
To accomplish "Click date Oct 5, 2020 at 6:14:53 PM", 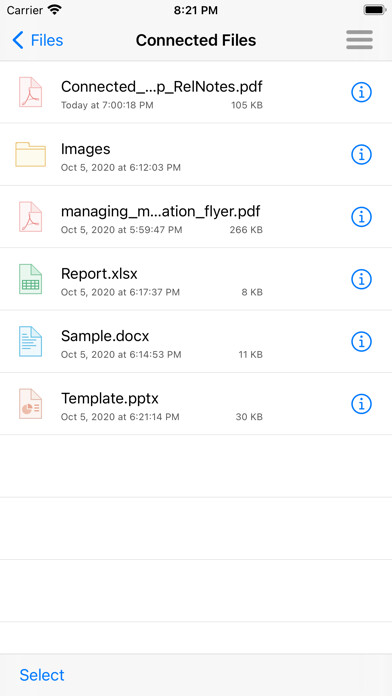I will 121,355.
